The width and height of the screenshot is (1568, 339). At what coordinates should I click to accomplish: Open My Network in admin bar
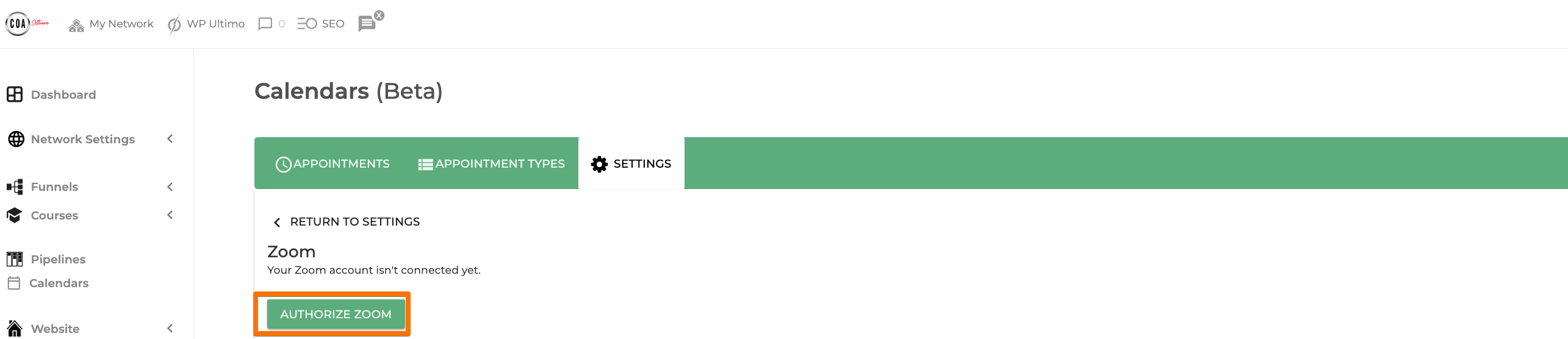click(x=111, y=24)
